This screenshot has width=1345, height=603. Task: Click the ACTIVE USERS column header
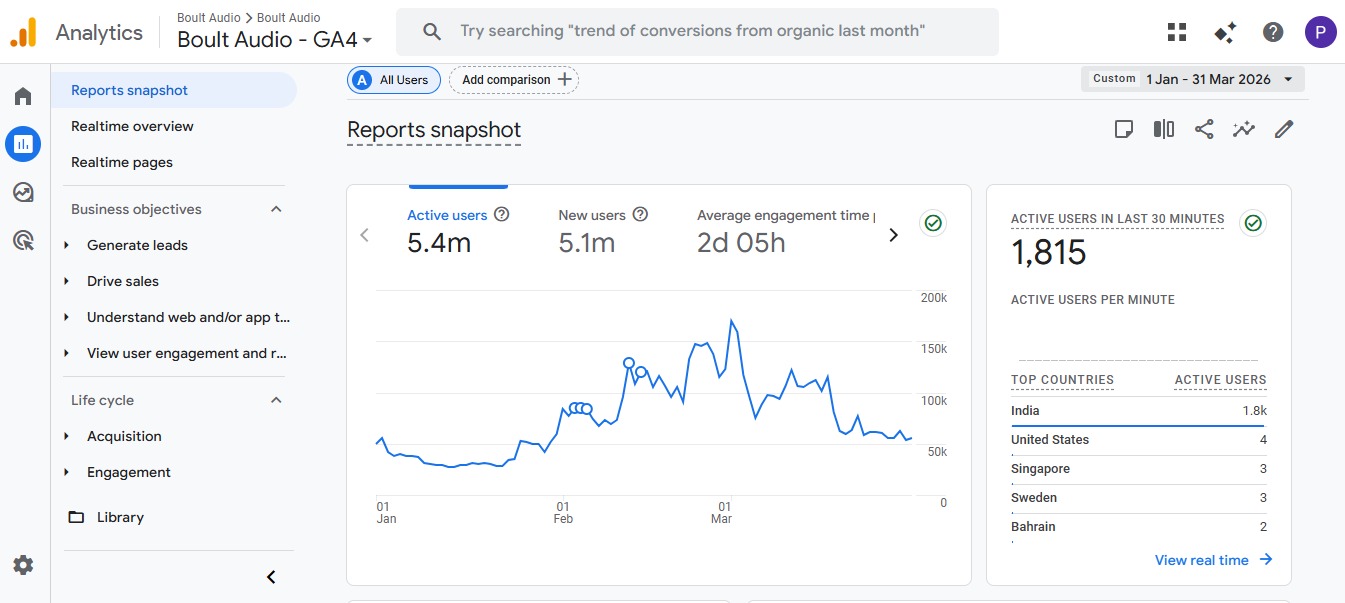pyautogui.click(x=1220, y=380)
